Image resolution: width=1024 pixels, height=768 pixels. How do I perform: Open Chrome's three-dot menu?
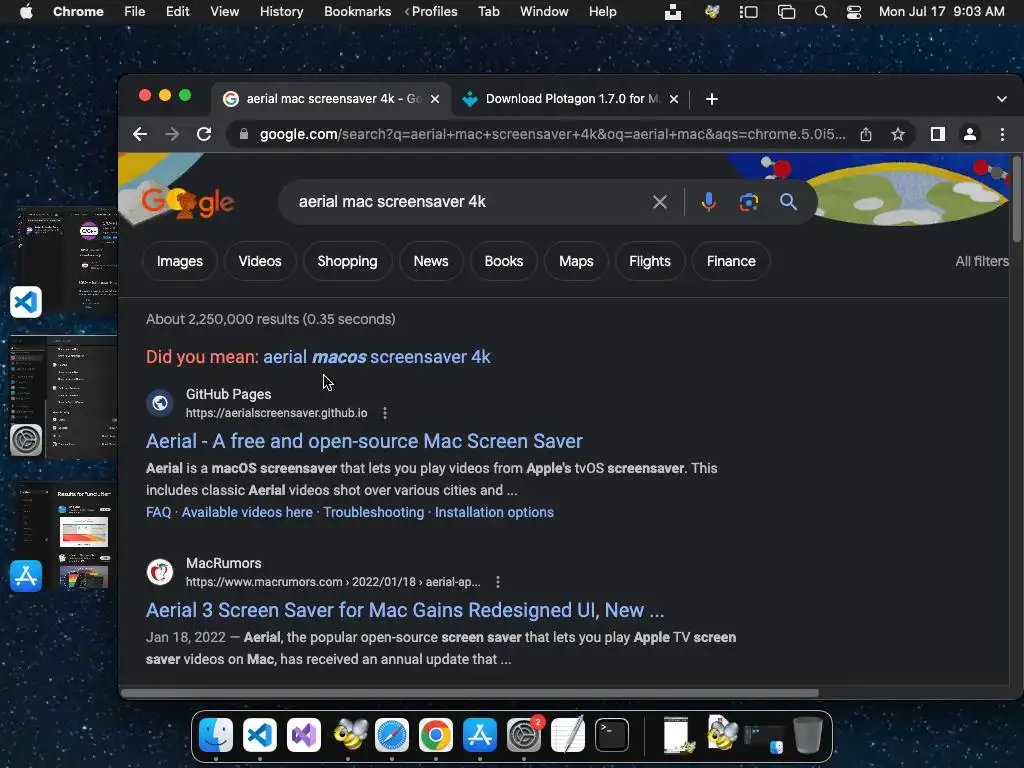[1002, 135]
